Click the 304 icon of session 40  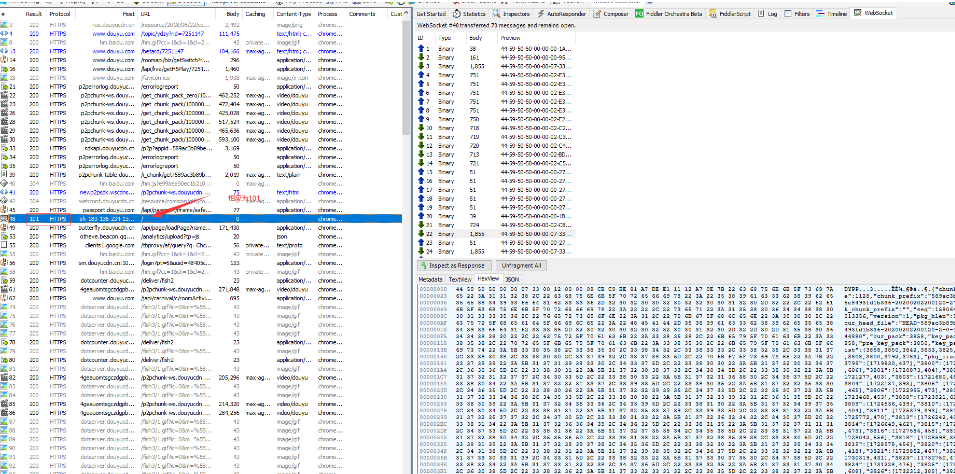tap(5, 183)
